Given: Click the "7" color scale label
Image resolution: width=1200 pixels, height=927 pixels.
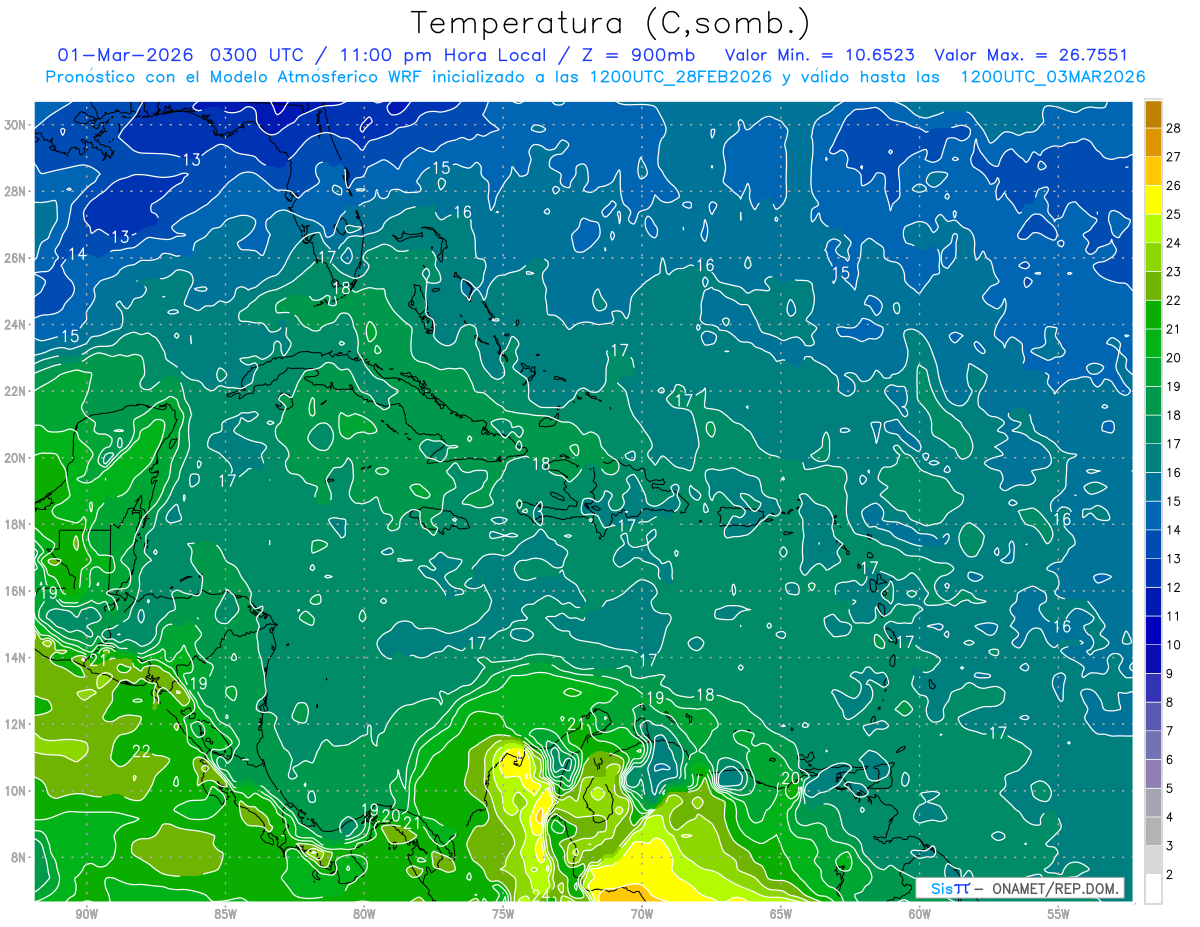Looking at the screenshot, I should tap(1170, 731).
